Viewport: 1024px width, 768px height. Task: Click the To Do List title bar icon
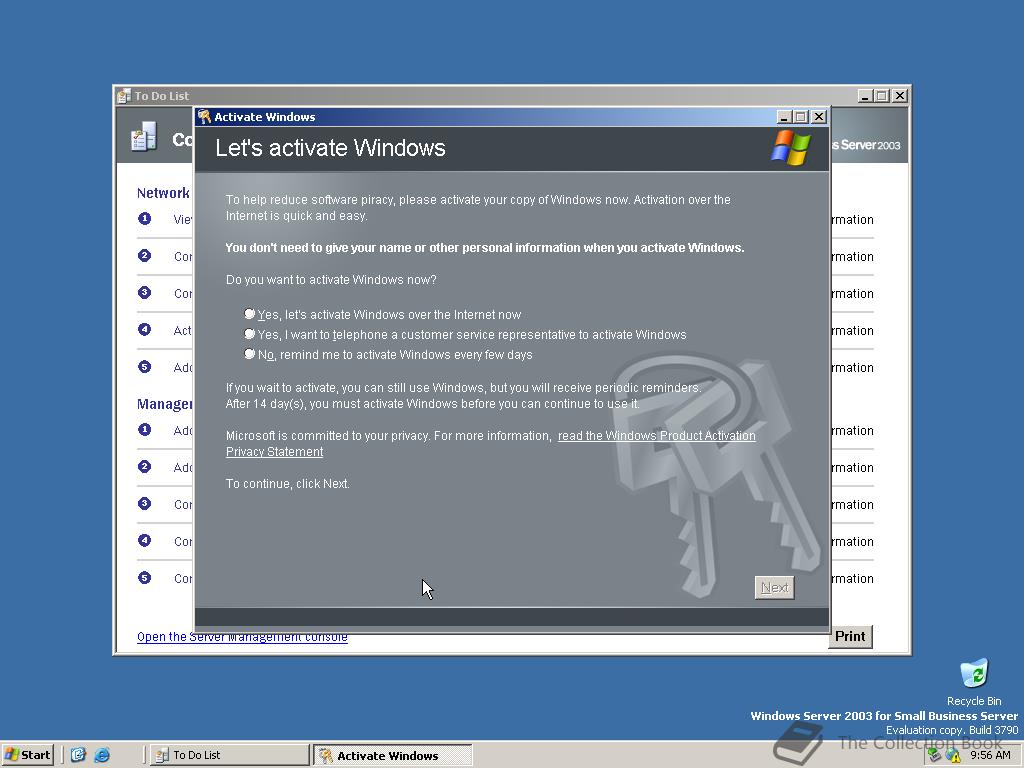[x=124, y=96]
